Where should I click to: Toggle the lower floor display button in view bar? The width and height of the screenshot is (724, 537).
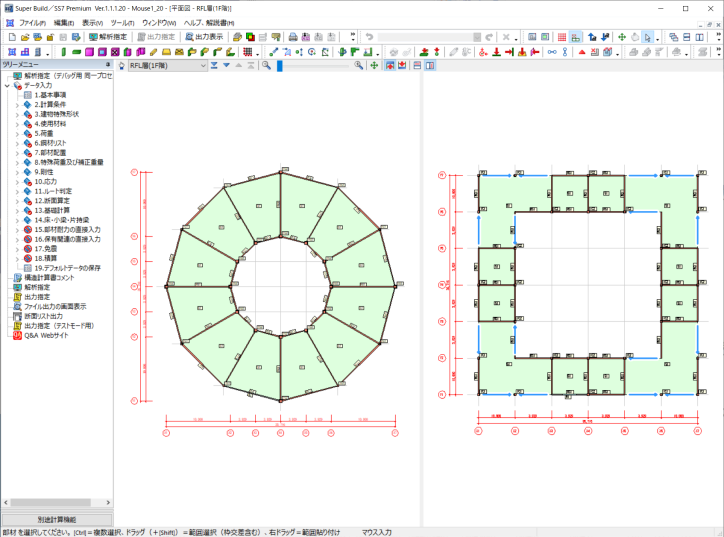[x=402, y=66]
